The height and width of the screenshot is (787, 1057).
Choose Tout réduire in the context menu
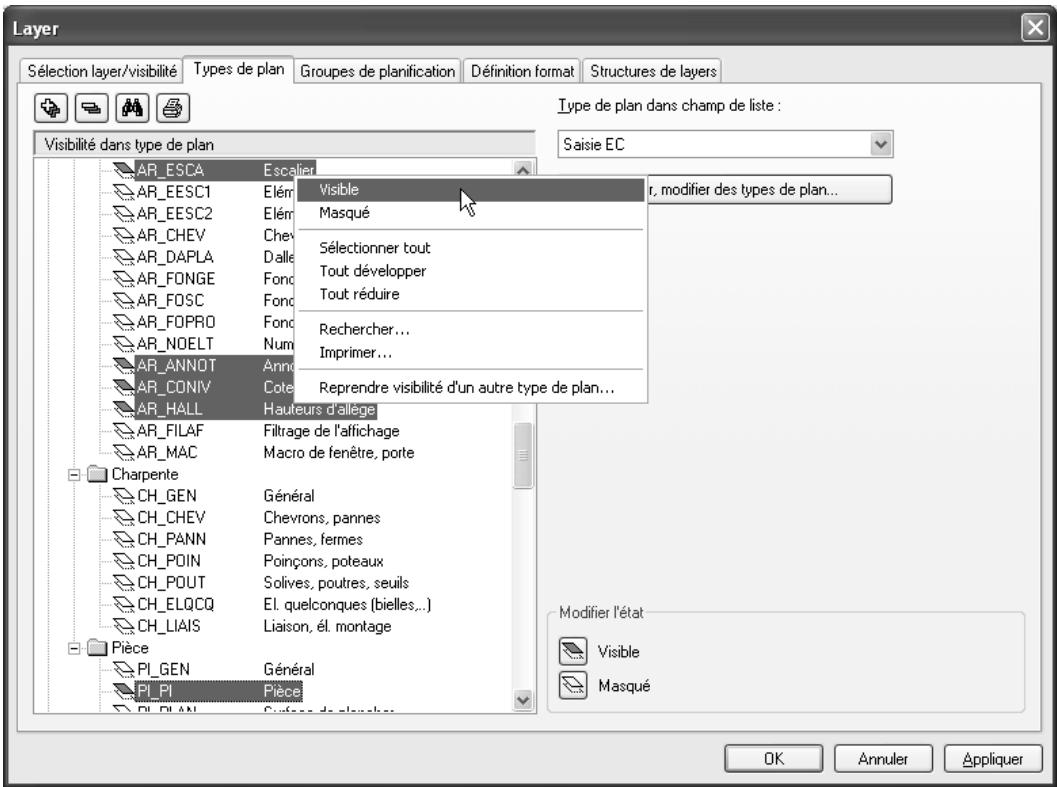coord(471,293)
